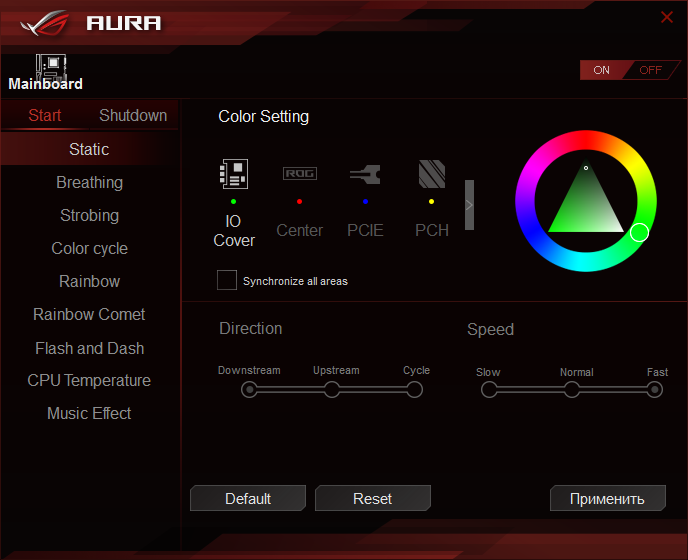
Task: Set direction to Cycle
Action: coord(414,389)
